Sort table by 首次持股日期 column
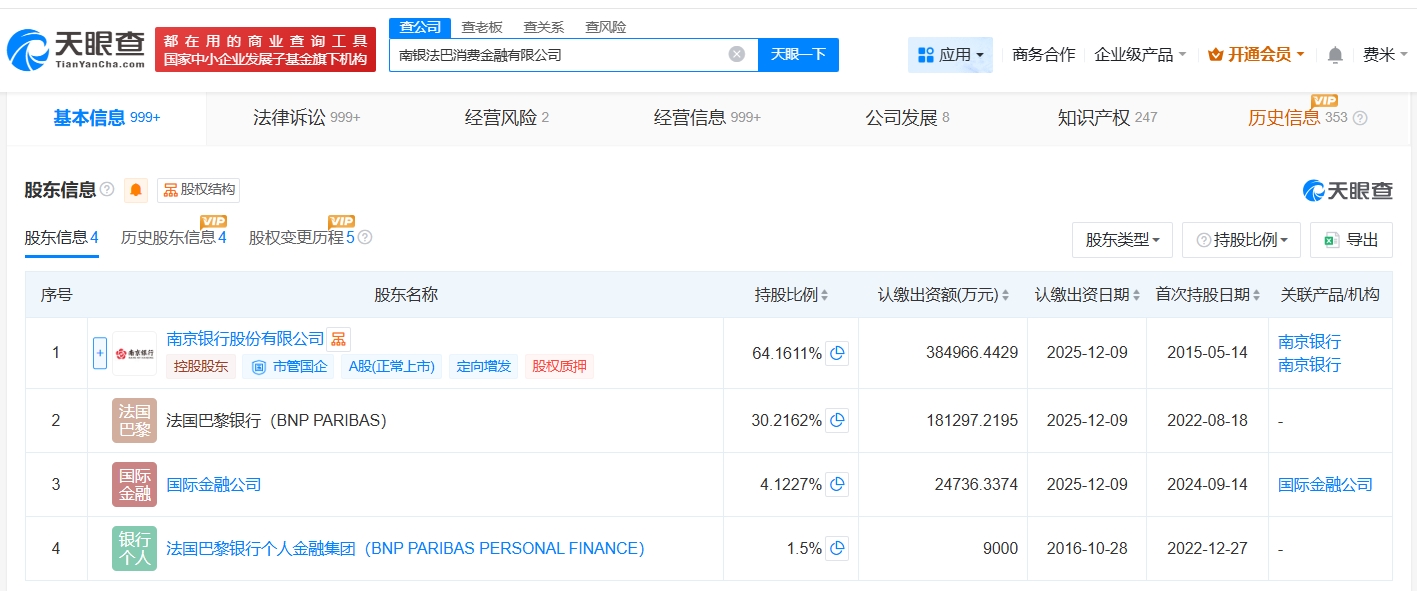This screenshot has width=1417, height=591. (x=1208, y=295)
